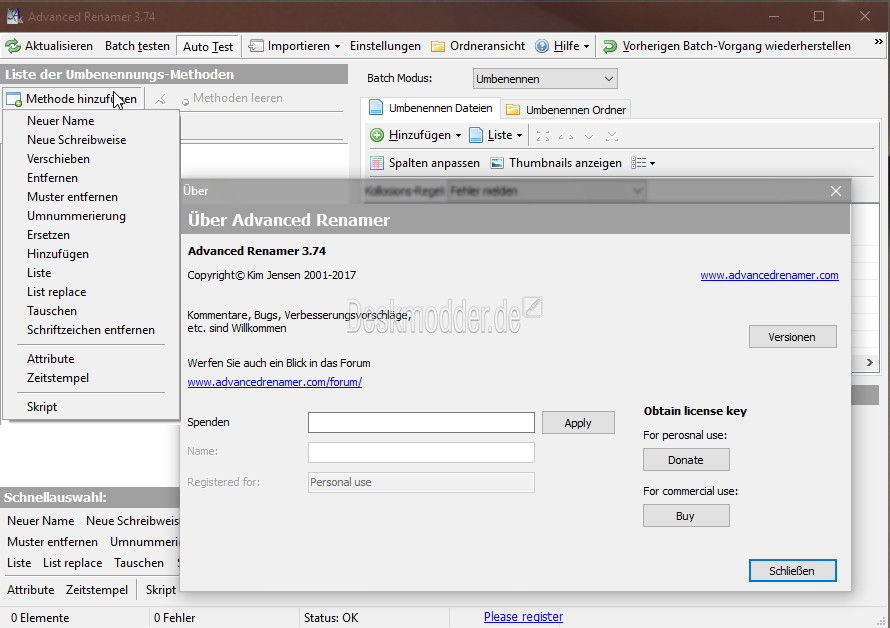890x628 pixels.
Task: Choose Zeitstempel in the method menu
Action: click(57, 378)
